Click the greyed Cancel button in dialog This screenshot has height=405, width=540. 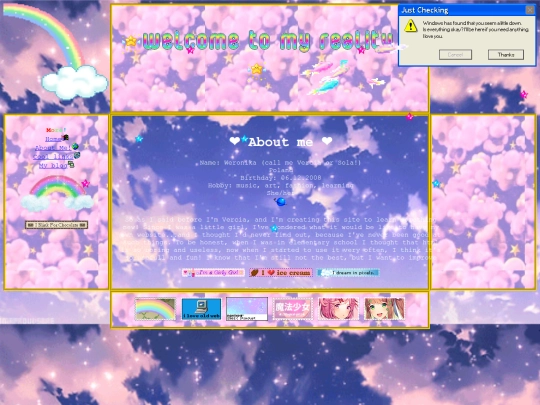(455, 54)
